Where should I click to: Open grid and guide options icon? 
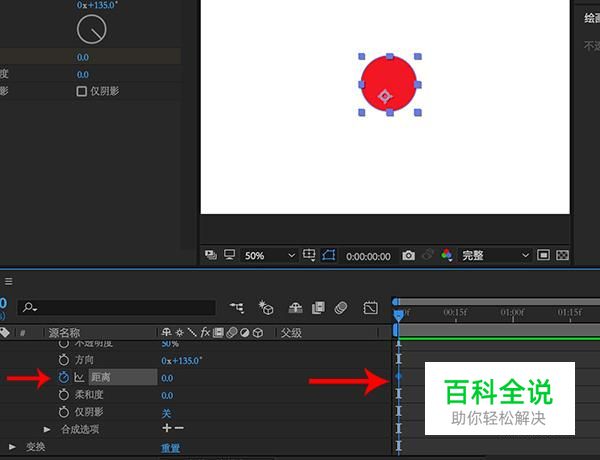pos(309,255)
